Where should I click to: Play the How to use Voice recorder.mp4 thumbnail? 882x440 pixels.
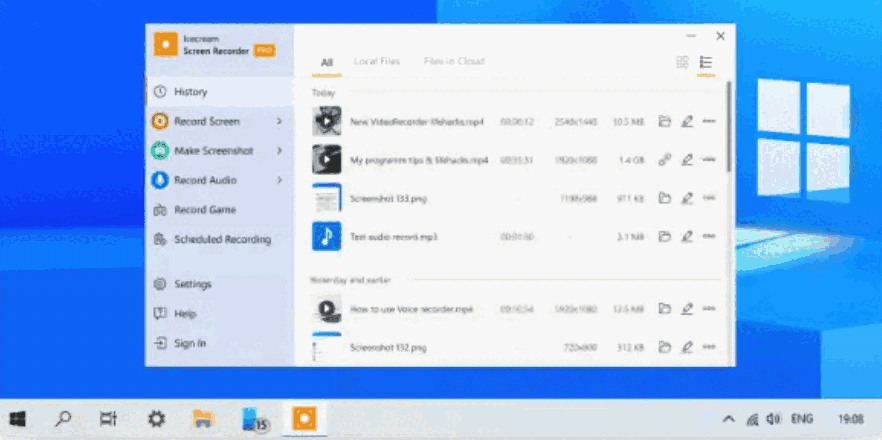(x=327, y=308)
